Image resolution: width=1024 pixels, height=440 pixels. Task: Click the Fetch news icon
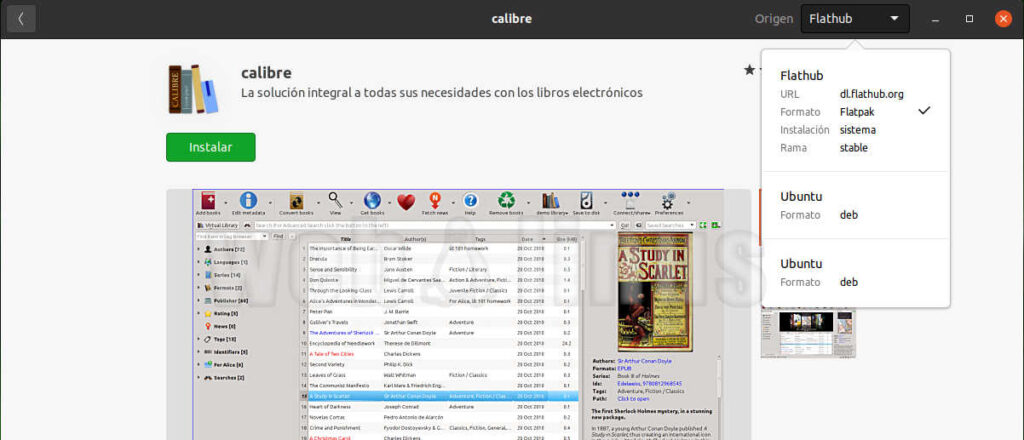coord(435,202)
